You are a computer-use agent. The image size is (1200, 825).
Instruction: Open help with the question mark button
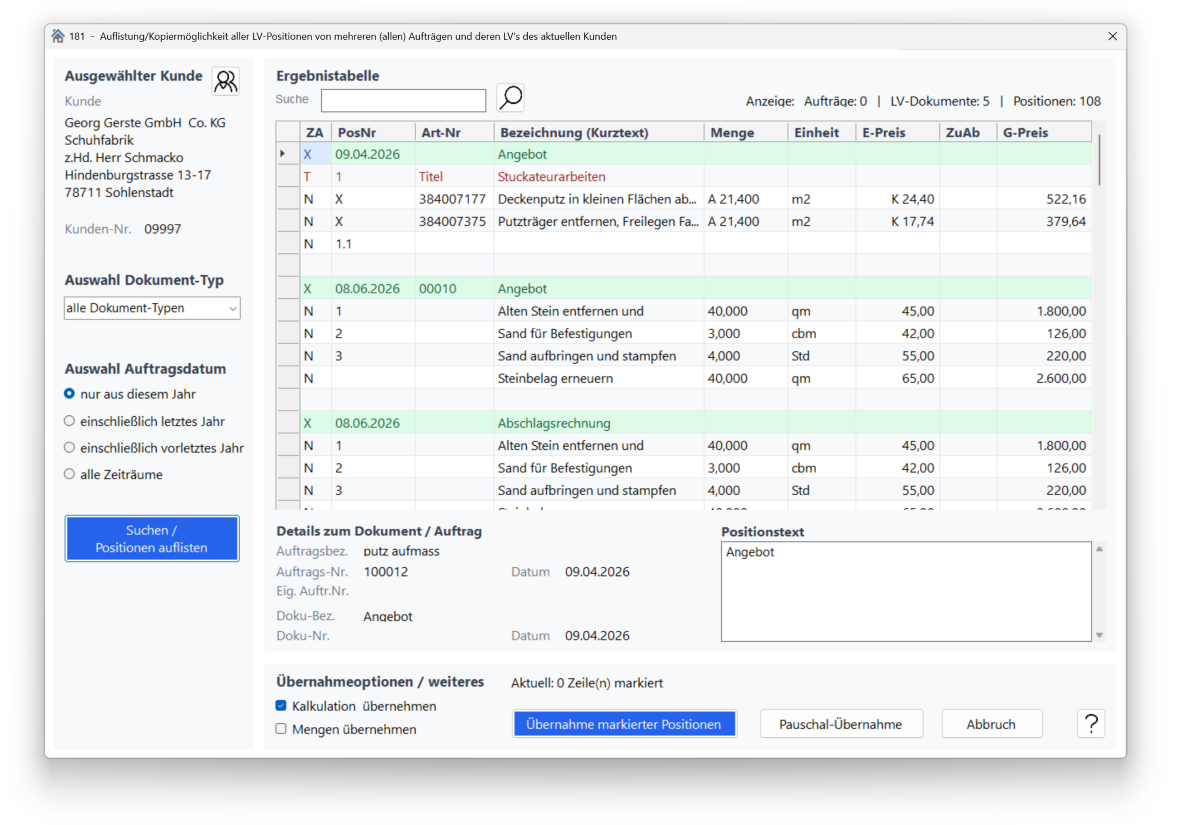(1091, 724)
